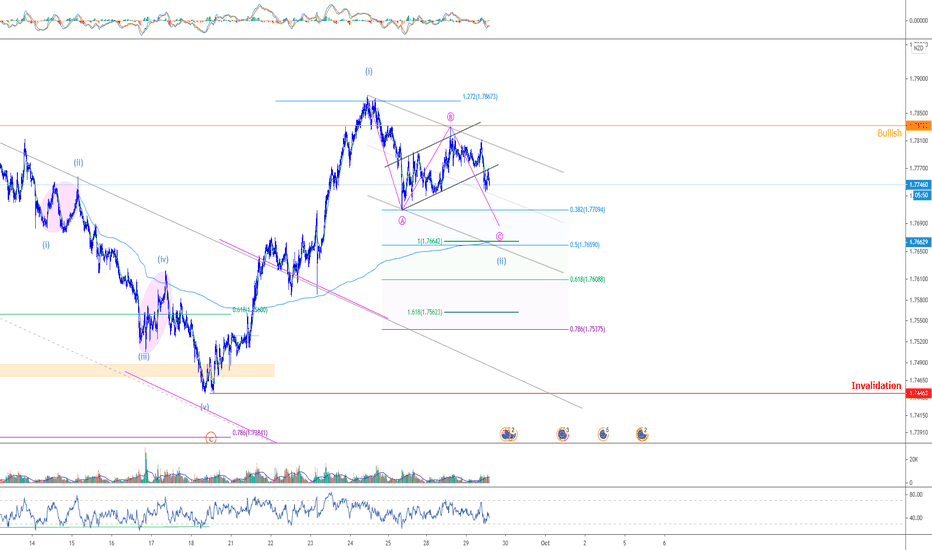This screenshot has width=932, height=550.
Task: Select the 1(1.76642) extension label
Action: pyautogui.click(x=430, y=241)
